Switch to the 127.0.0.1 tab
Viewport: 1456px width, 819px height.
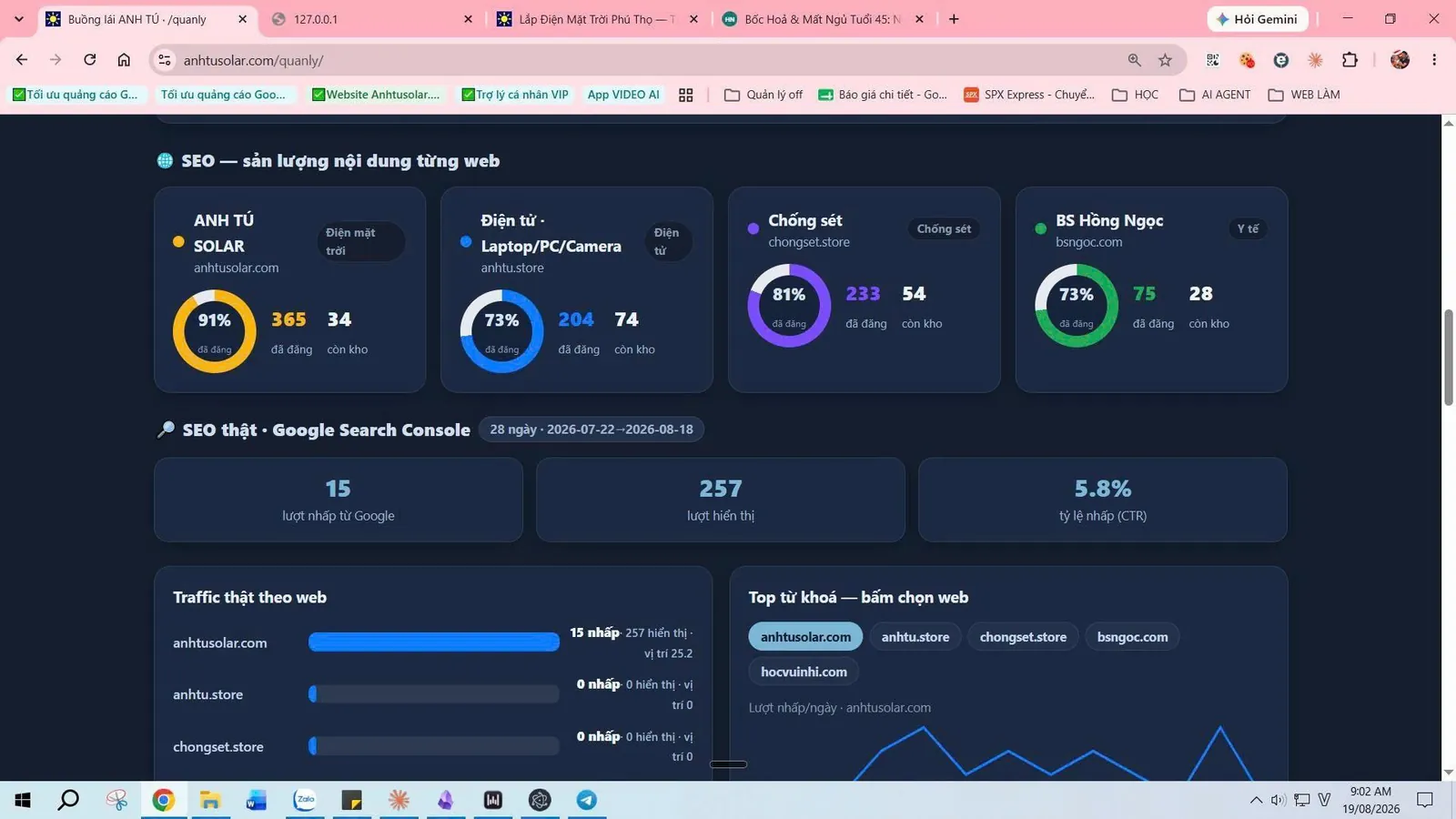[372, 19]
